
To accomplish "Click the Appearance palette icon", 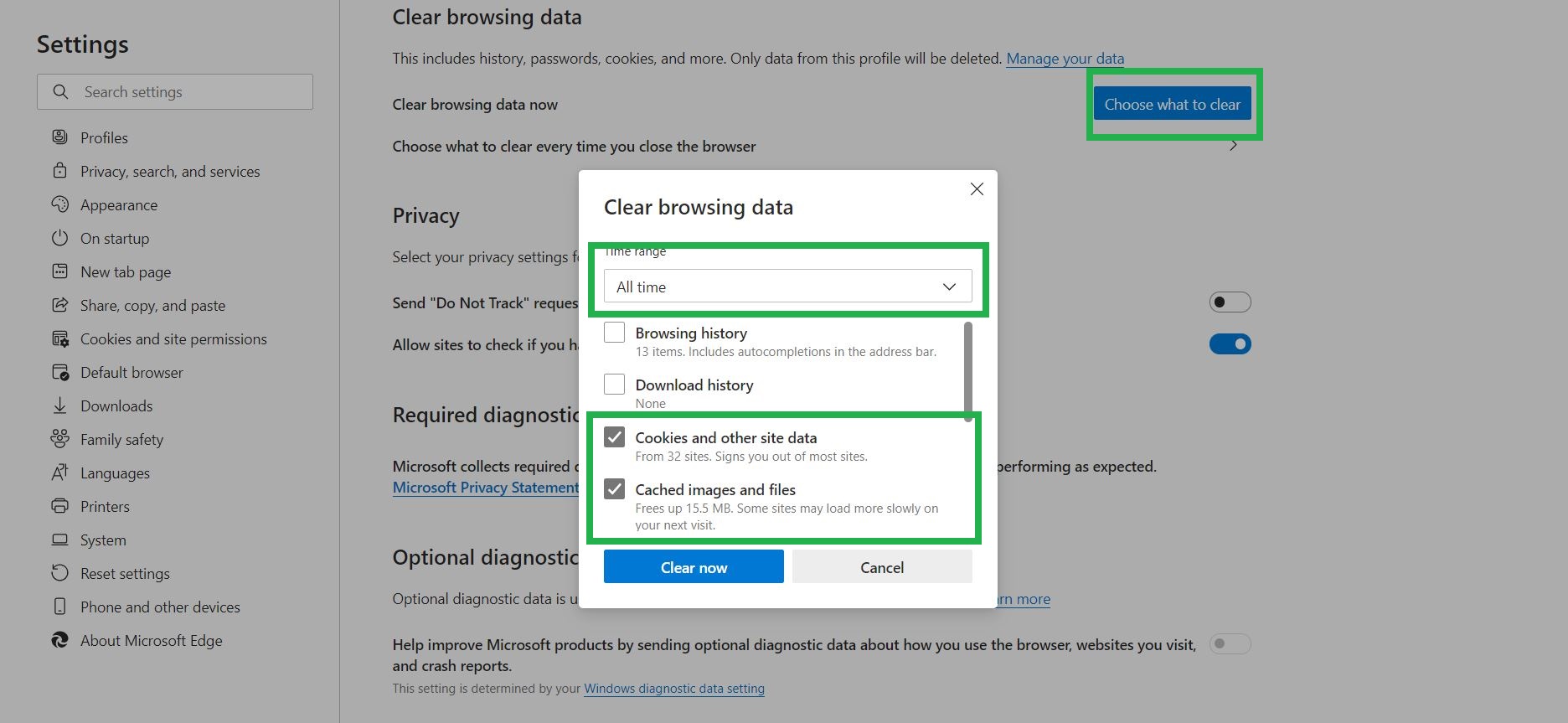I will point(59,204).
